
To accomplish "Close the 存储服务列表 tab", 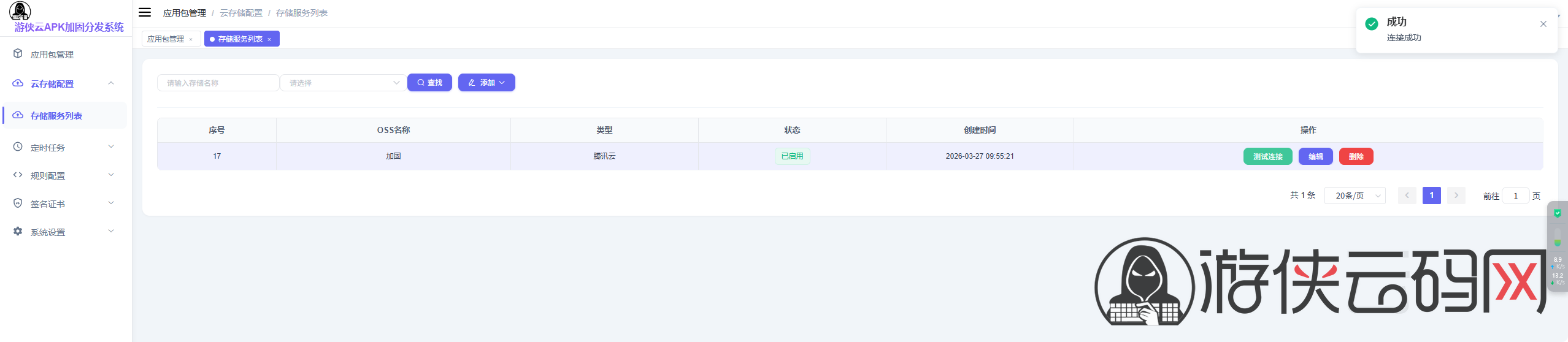I will 269,39.
